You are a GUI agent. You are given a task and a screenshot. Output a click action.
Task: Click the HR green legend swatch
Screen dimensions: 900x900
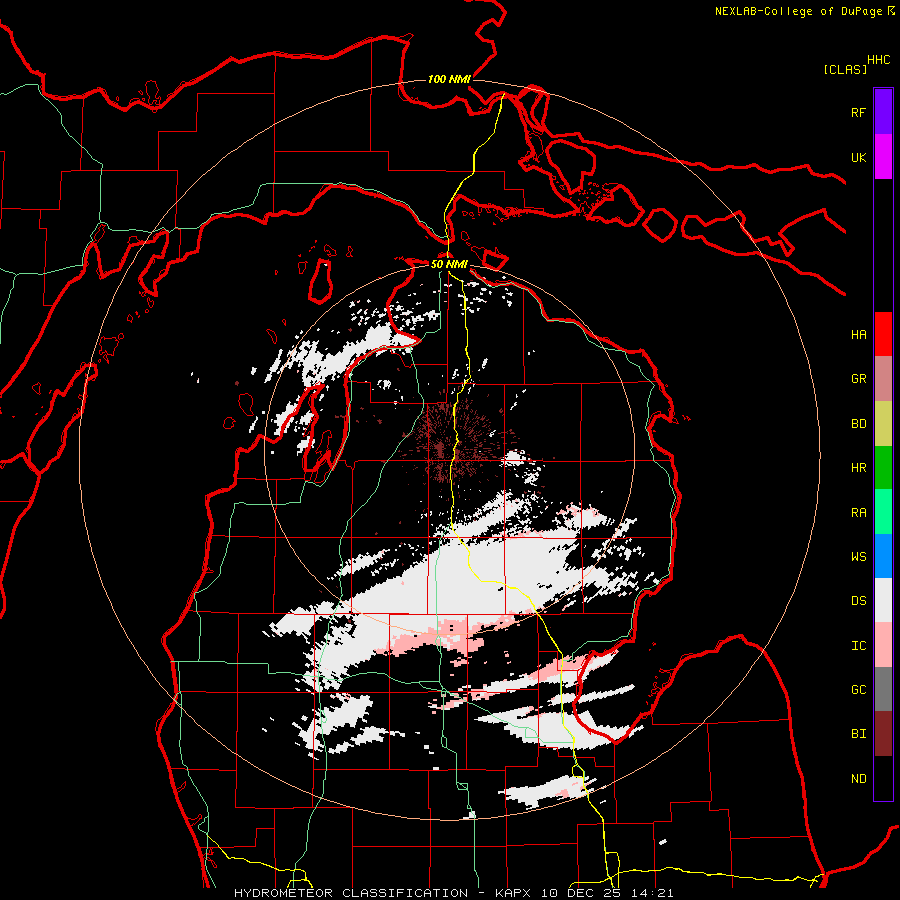[883, 468]
